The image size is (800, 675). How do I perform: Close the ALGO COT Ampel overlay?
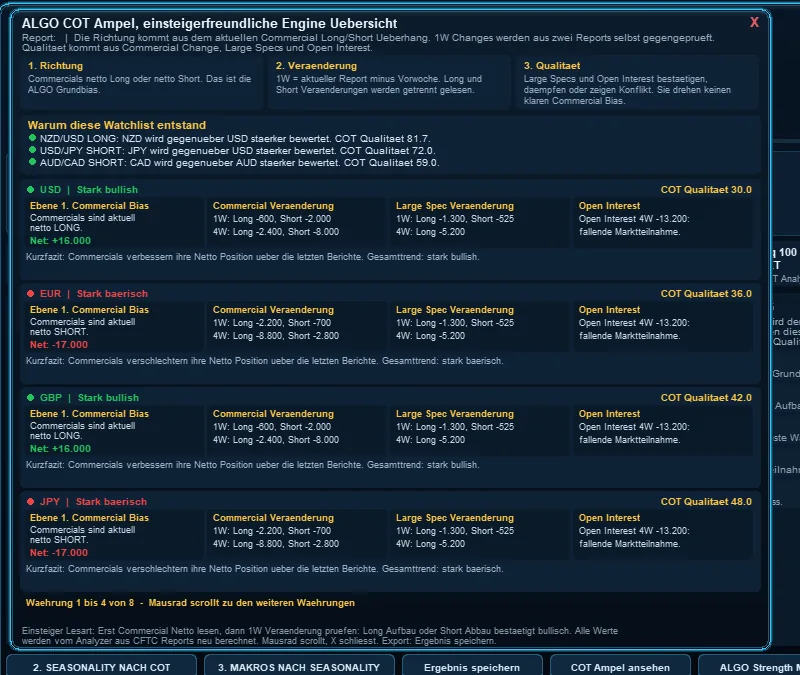754,22
